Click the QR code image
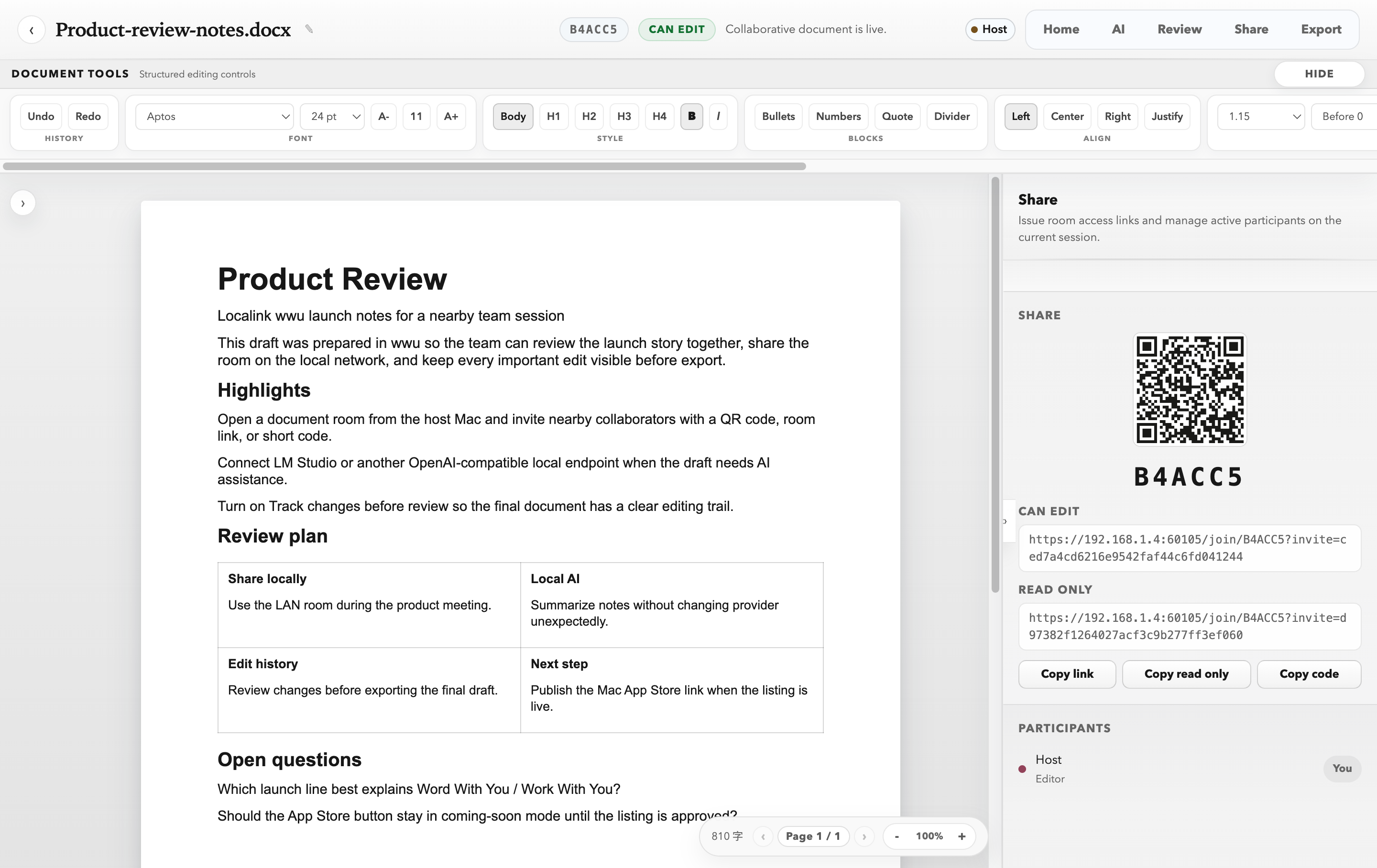Image resolution: width=1377 pixels, height=868 pixels. pos(1190,390)
